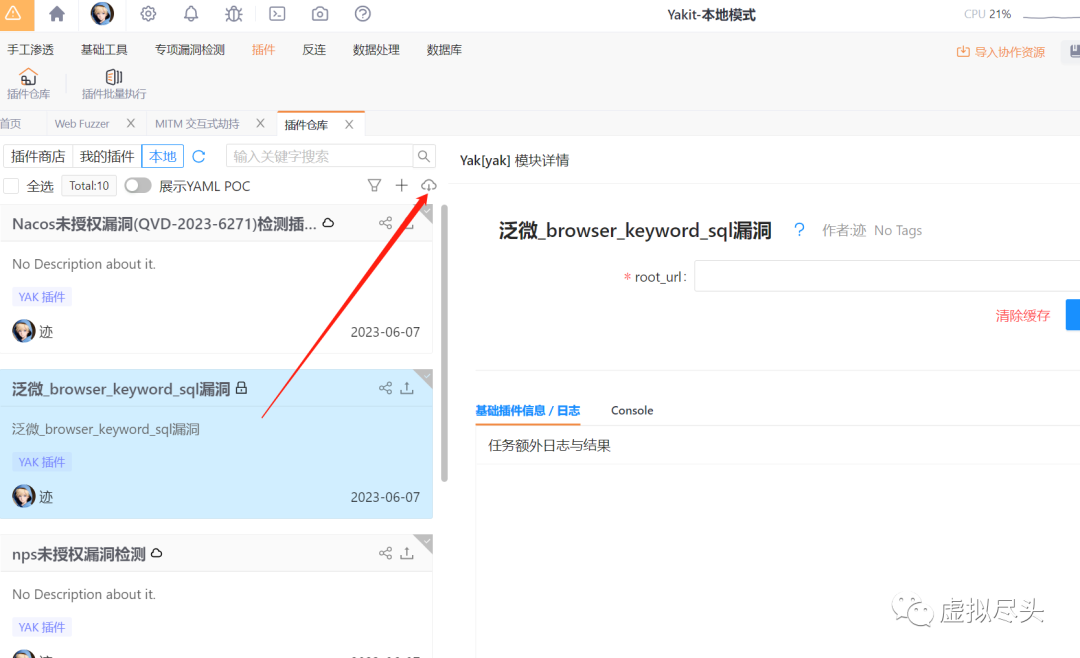This screenshot has width=1080, height=658.
Task: Click YAK 插件 tag on 泛微 card
Action: [x=42, y=462]
